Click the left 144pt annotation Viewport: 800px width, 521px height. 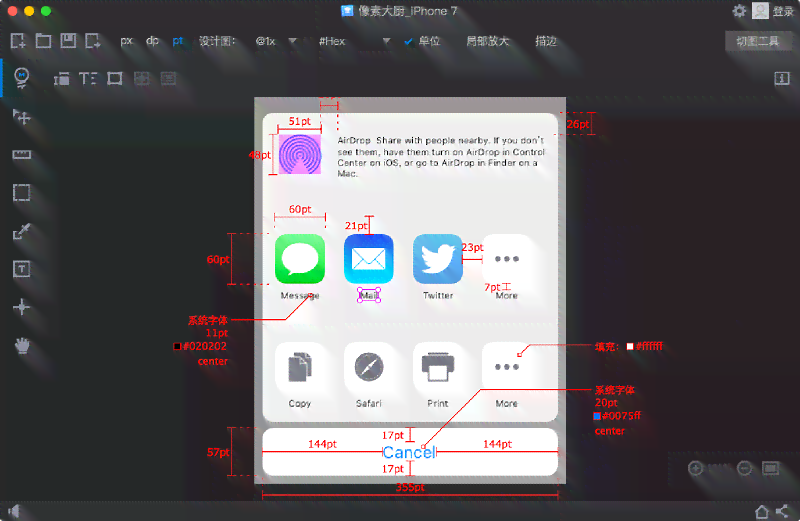[322, 444]
